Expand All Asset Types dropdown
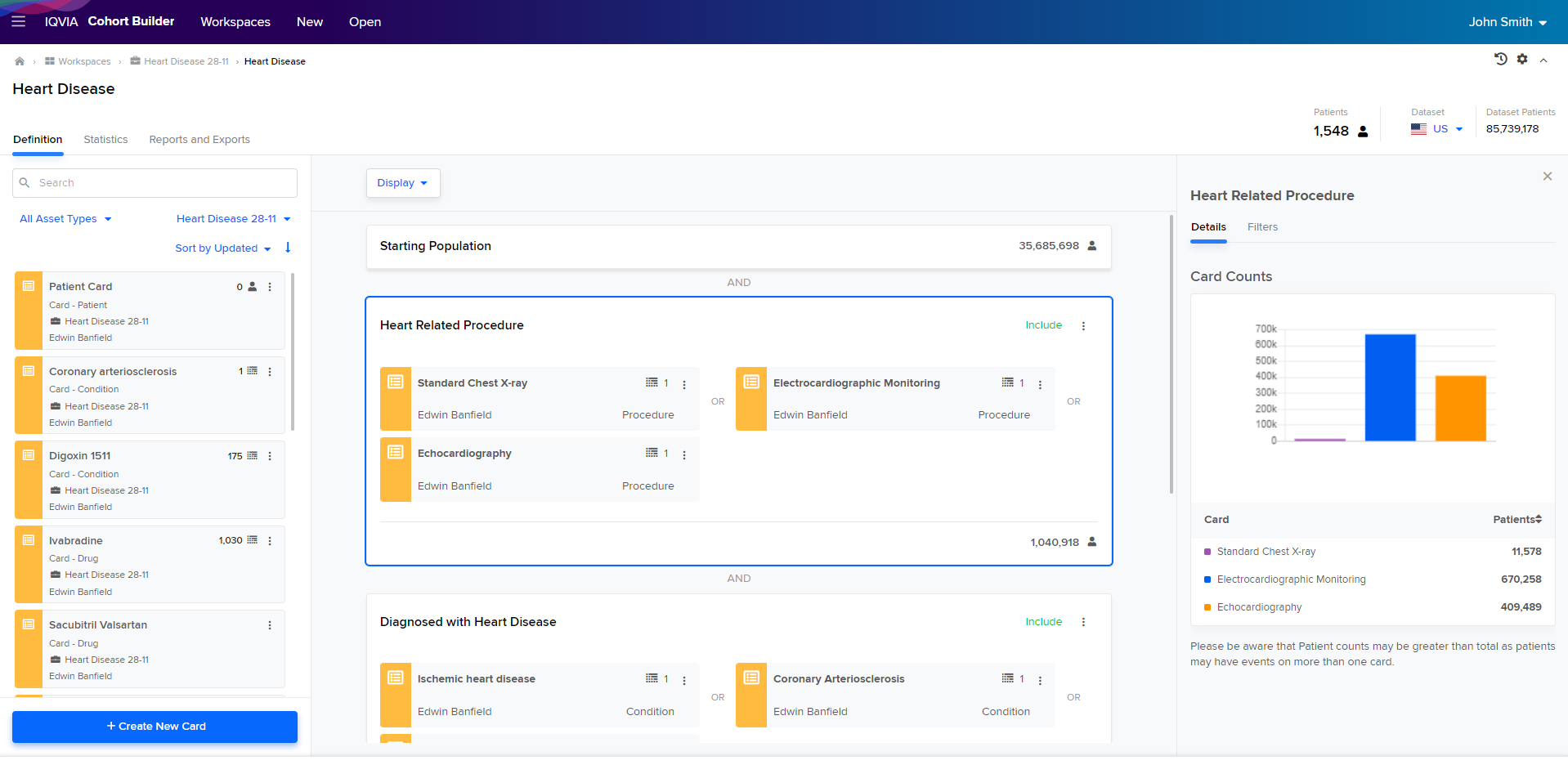The image size is (1568, 765). [x=65, y=219]
